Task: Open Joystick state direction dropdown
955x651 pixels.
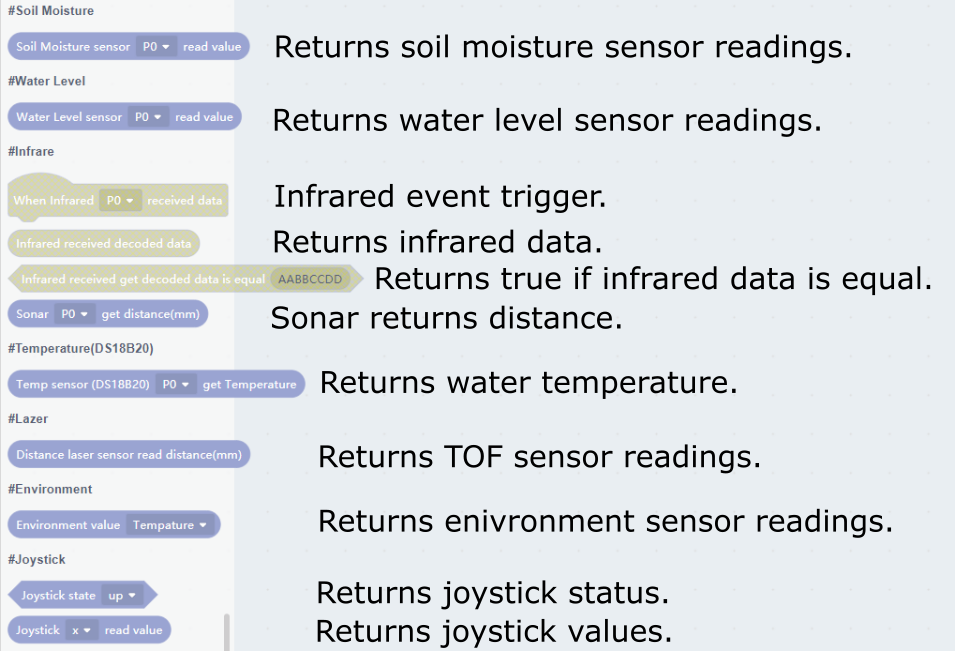Action: click(x=124, y=595)
